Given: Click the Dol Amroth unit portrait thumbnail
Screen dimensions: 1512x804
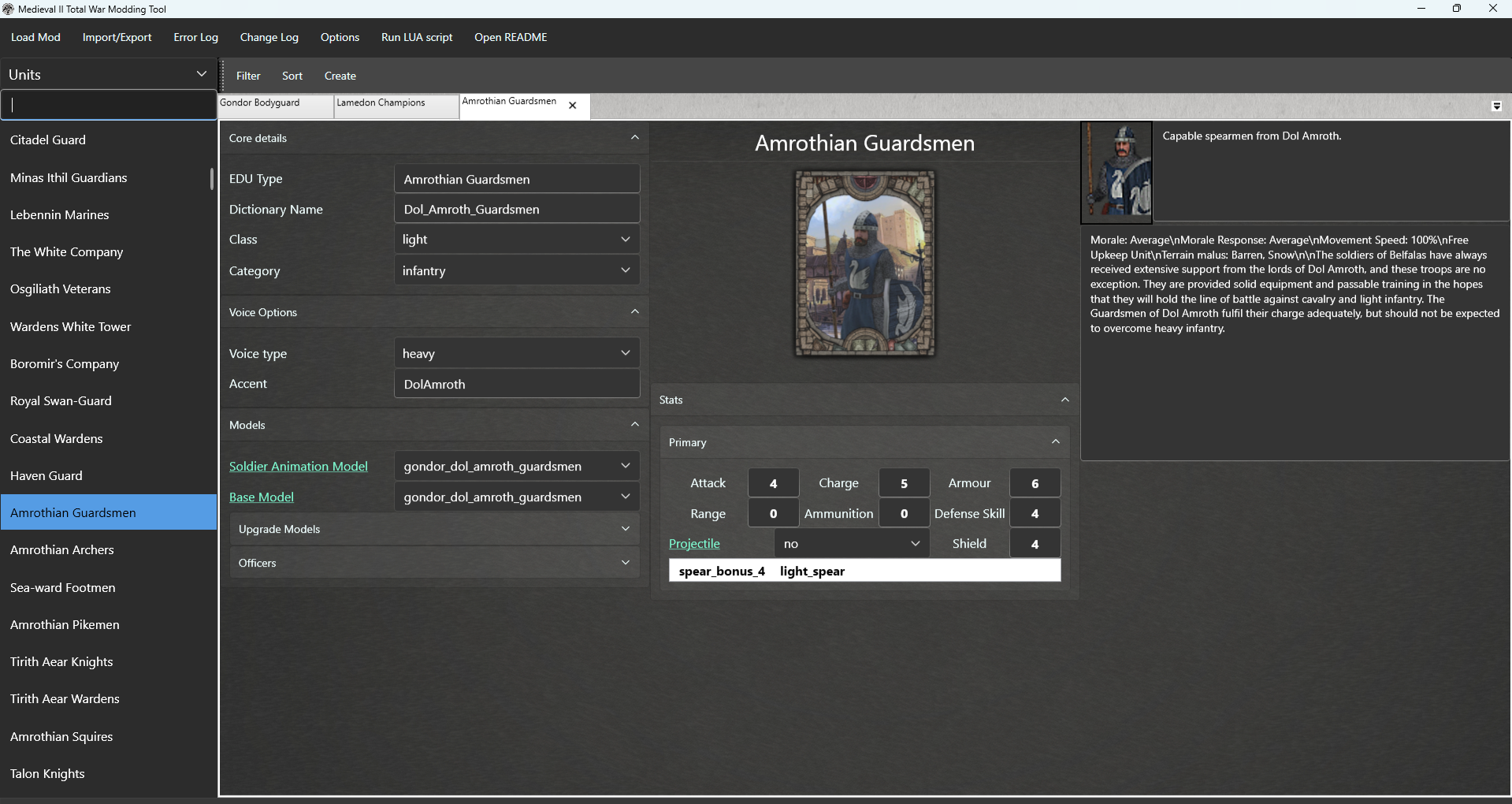Looking at the screenshot, I should click(x=1116, y=172).
